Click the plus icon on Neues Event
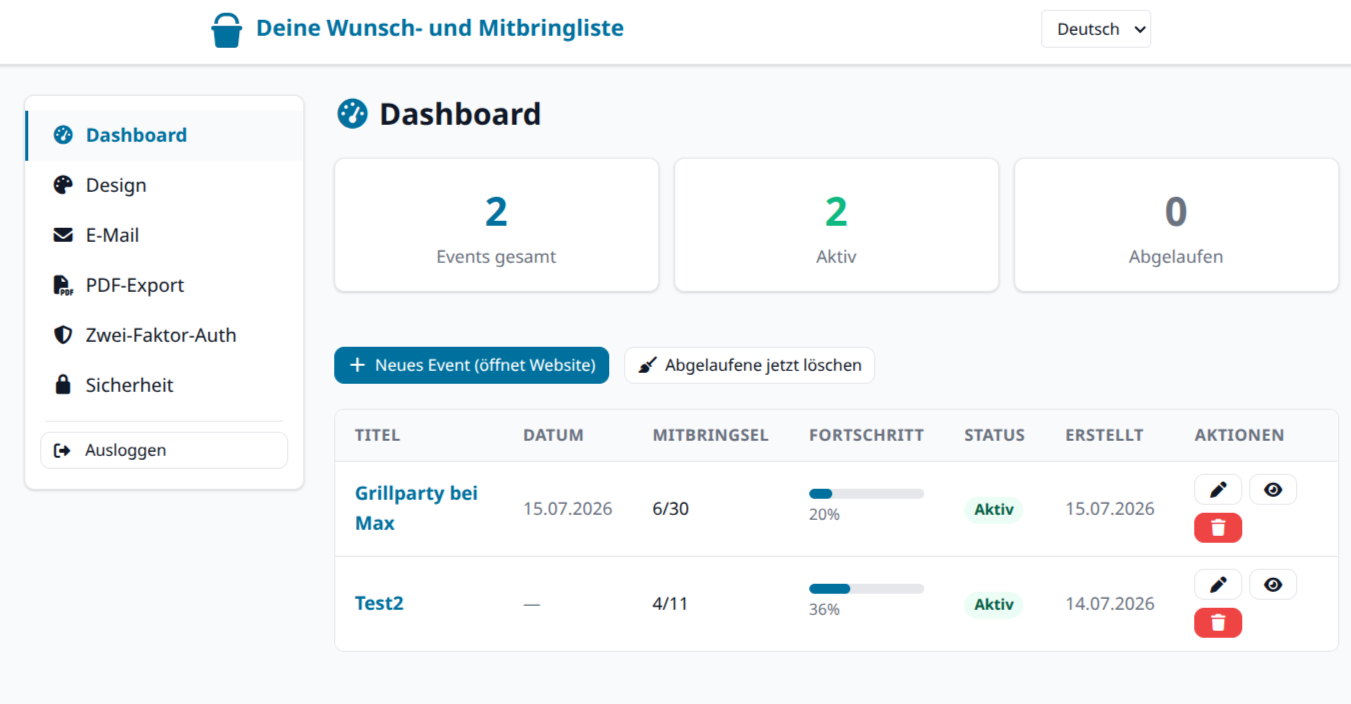Image resolution: width=1351 pixels, height=704 pixels. [357, 365]
